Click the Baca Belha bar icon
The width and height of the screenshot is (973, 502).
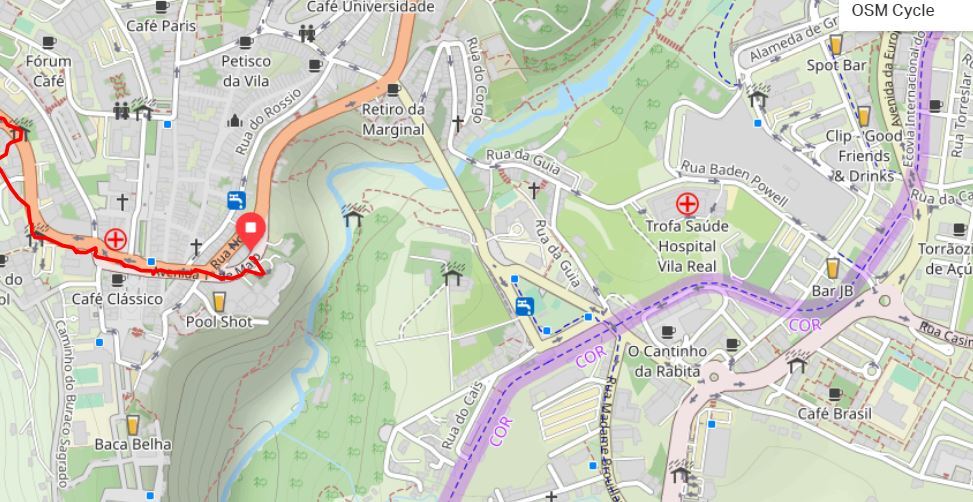tap(132, 424)
